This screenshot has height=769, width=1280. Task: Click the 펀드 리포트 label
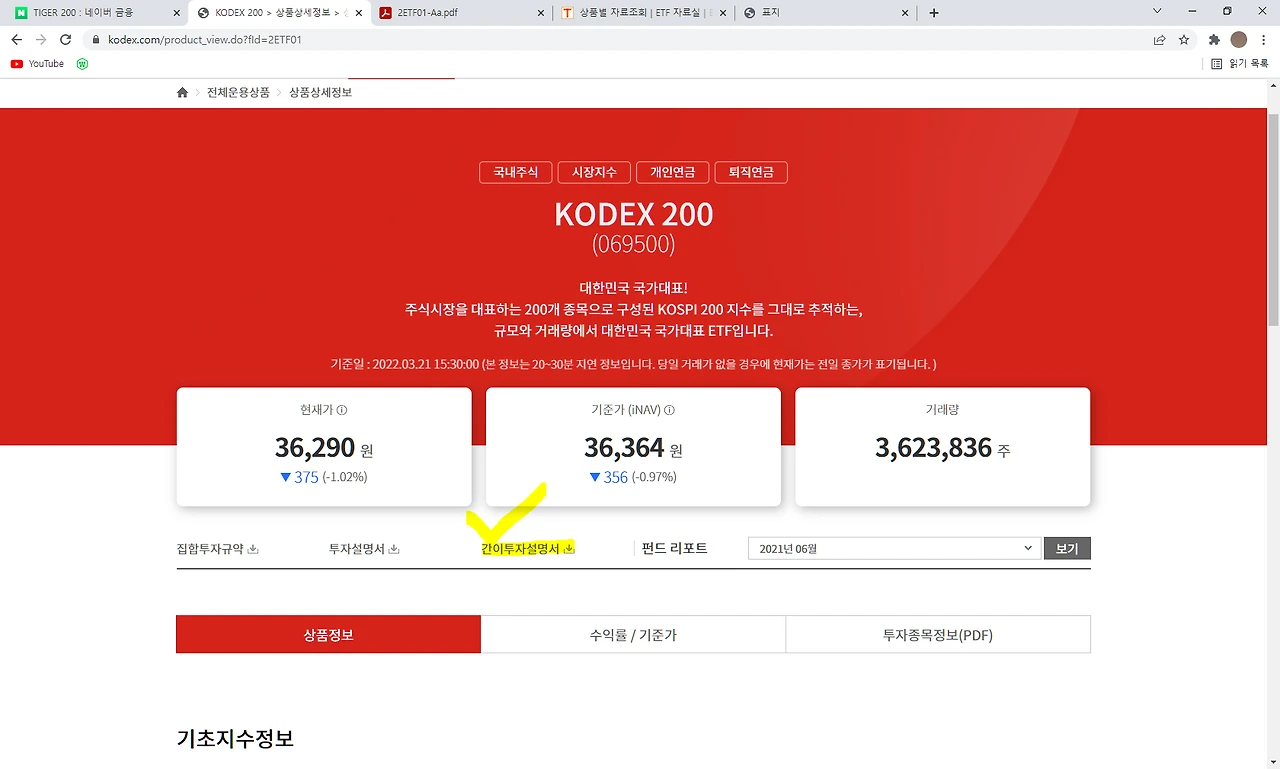(674, 548)
